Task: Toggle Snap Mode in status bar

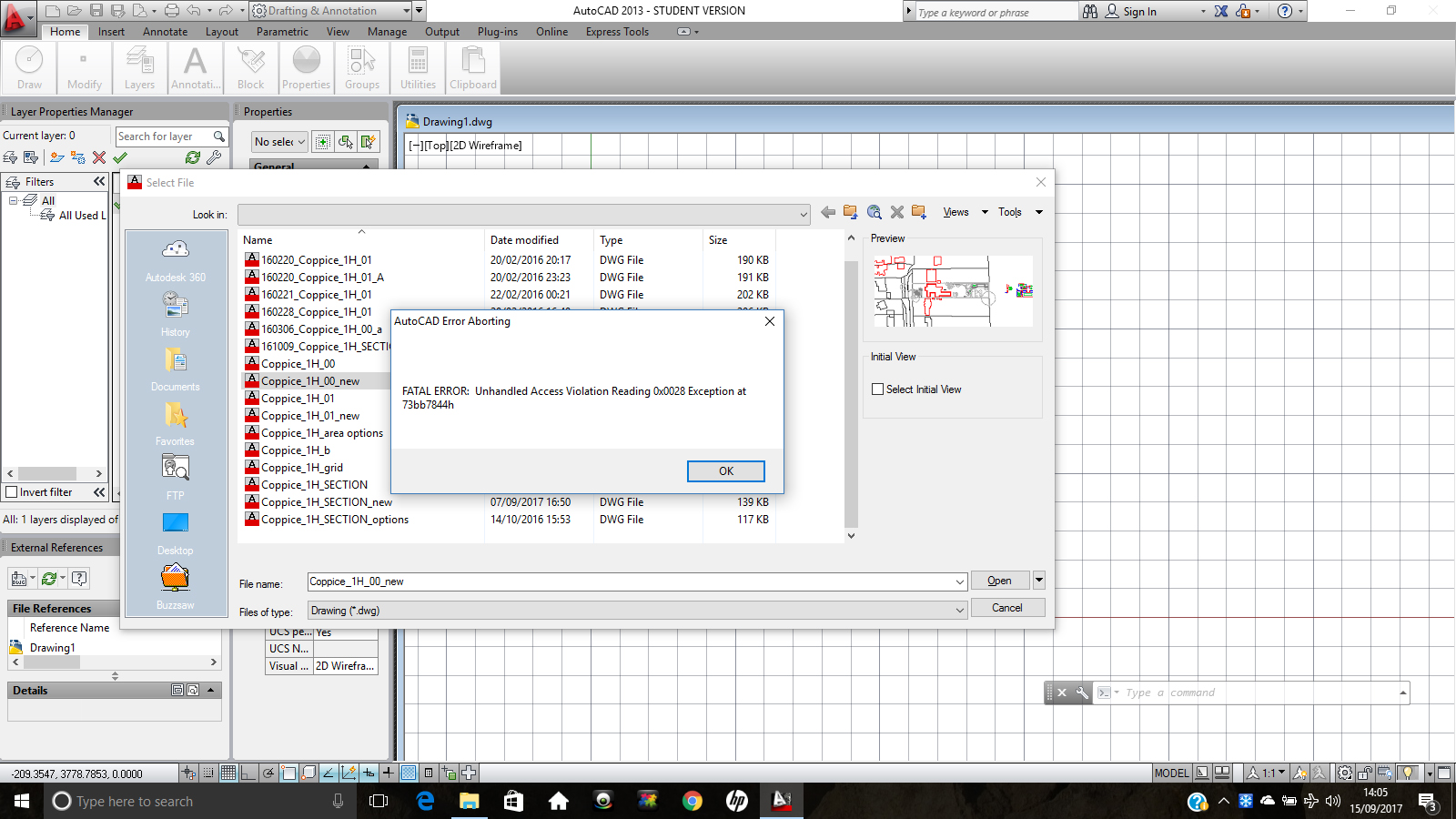Action: click(208, 773)
